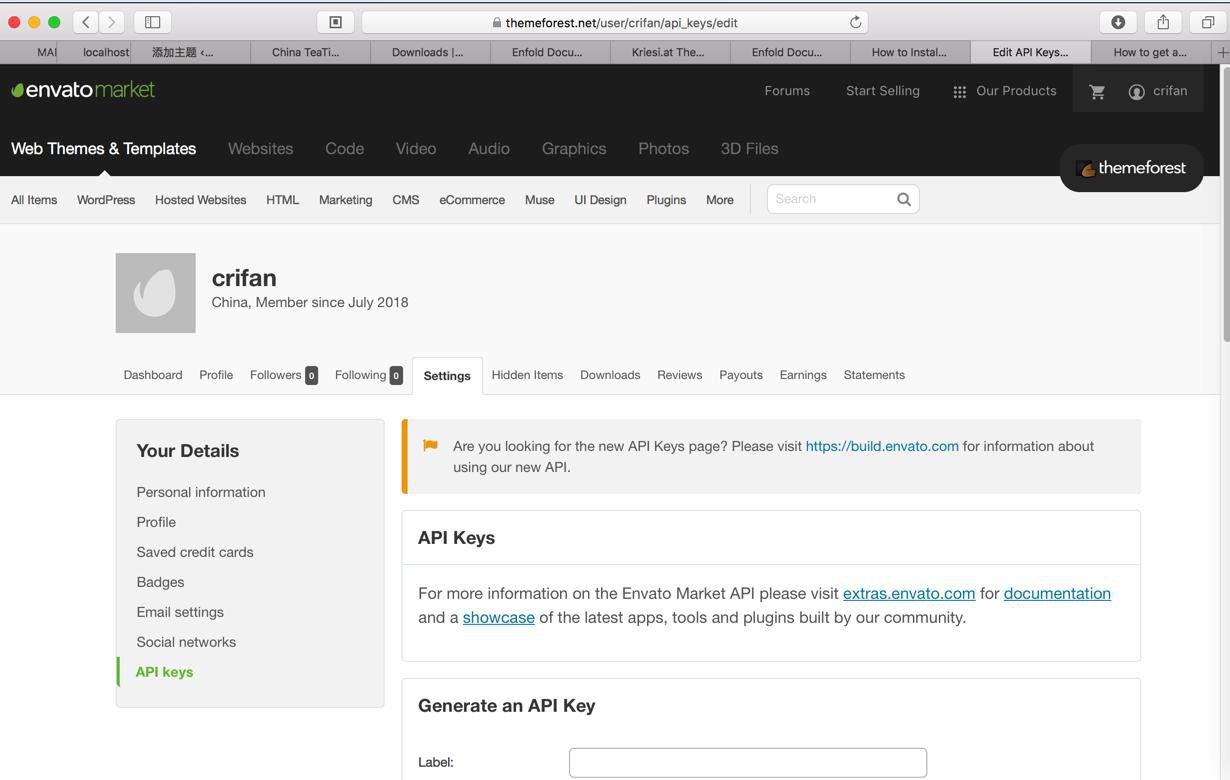Go forward with Safari forward arrow
The height and width of the screenshot is (780, 1230).
pyautogui.click(x=112, y=22)
